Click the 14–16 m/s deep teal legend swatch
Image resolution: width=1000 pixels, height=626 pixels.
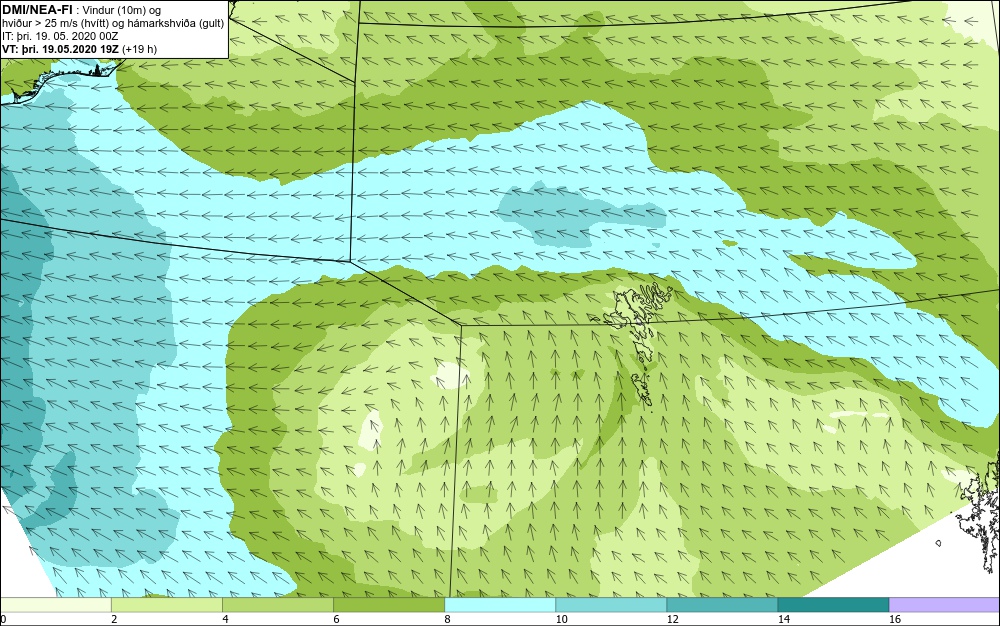833,605
